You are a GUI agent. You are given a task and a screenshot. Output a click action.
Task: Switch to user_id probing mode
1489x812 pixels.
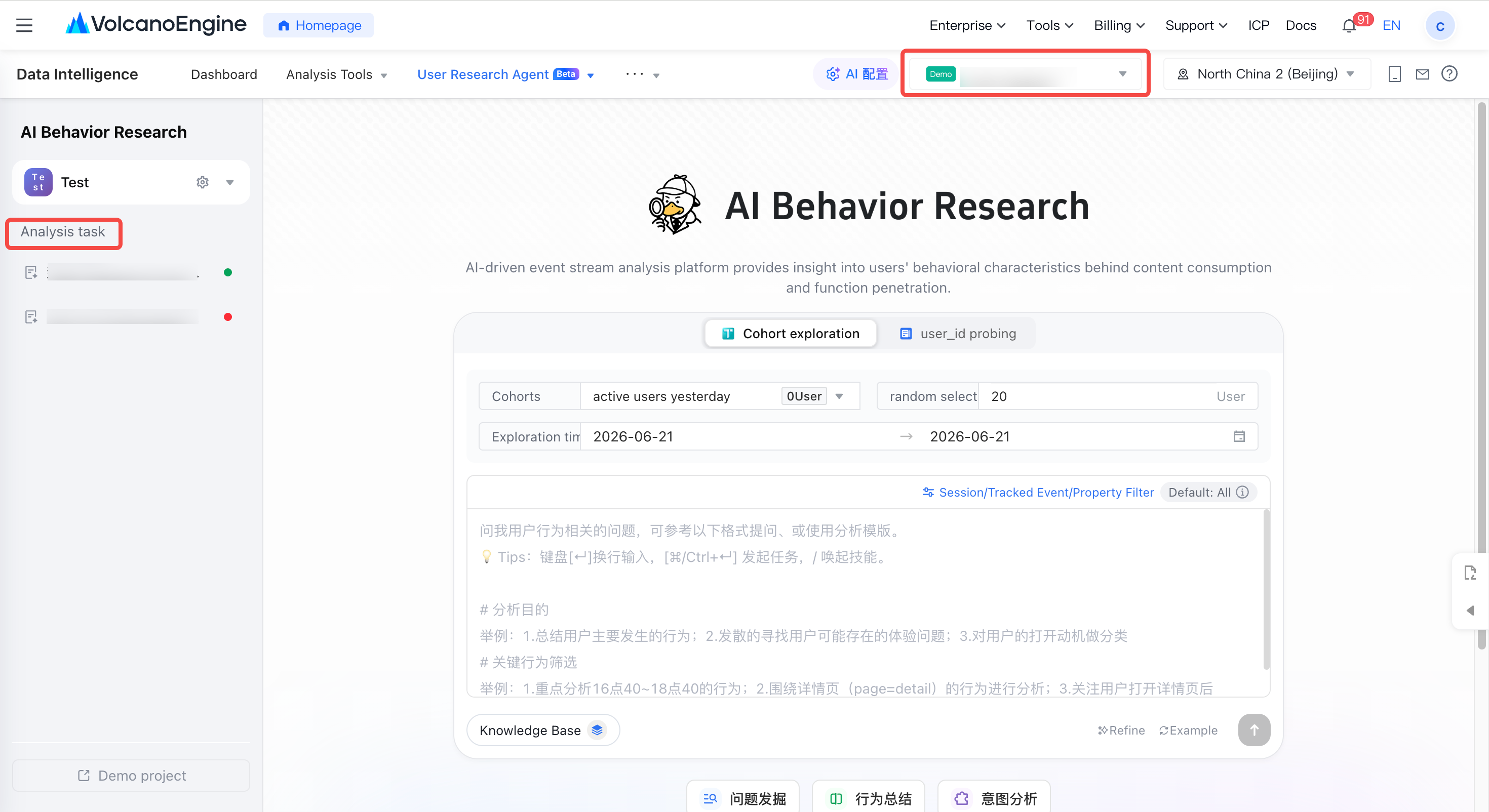(957, 334)
